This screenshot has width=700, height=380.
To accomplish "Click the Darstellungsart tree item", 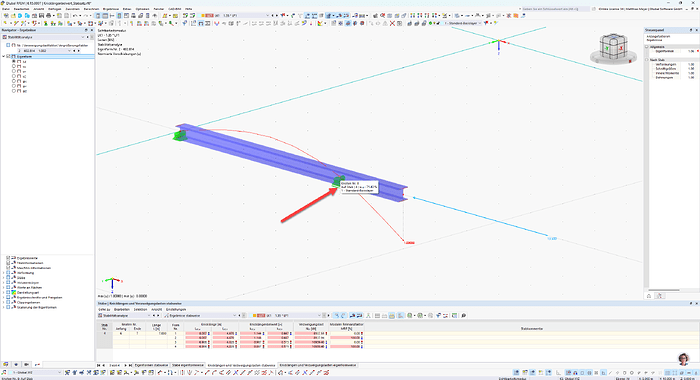I will coord(28,292).
